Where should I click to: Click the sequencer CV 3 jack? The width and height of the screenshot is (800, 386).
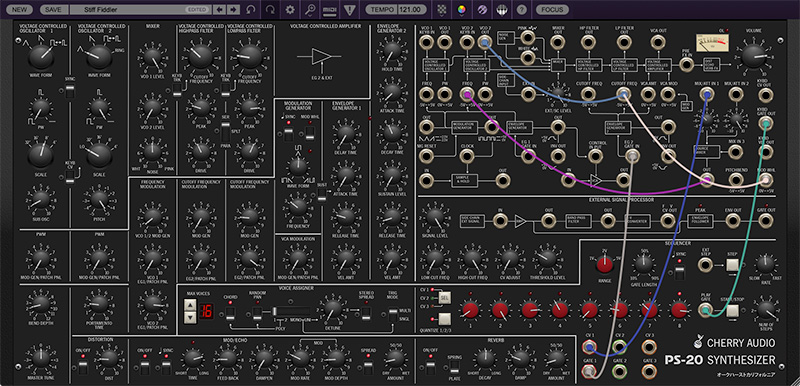pos(649,347)
